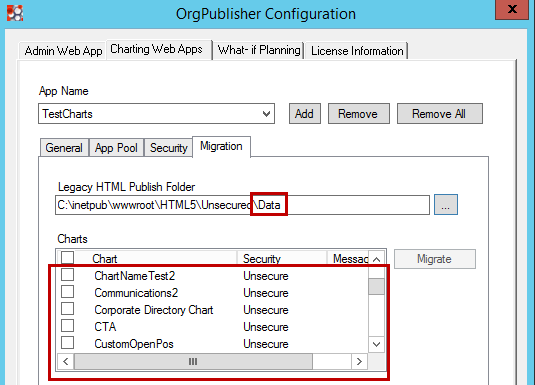
Task: Select the General sub-tab
Action: [64, 148]
